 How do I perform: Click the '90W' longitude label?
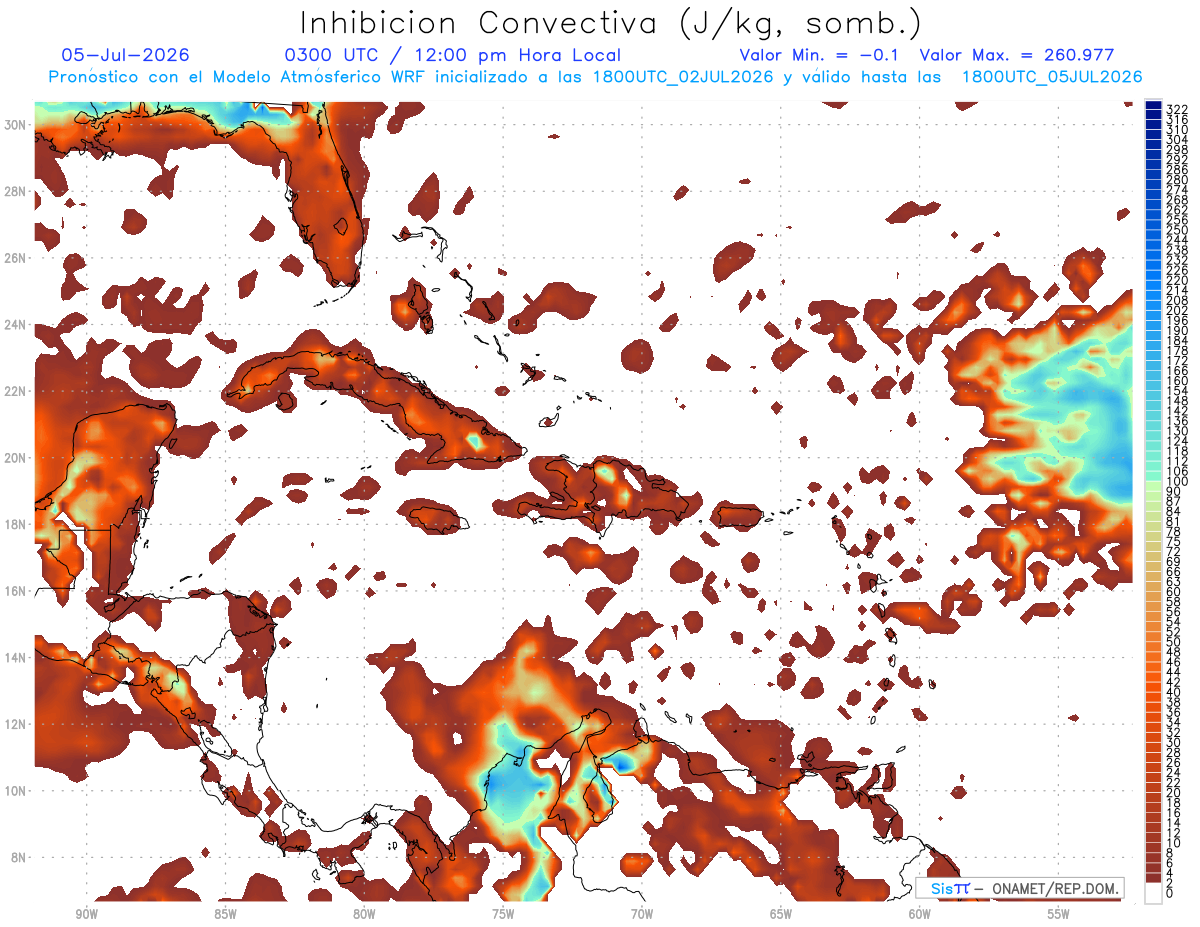point(86,914)
